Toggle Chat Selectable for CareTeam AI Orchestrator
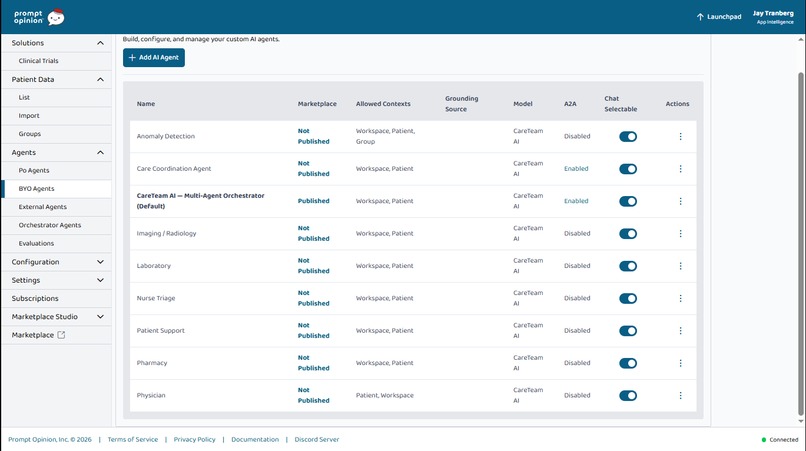This screenshot has height=451, width=806. tap(628, 201)
